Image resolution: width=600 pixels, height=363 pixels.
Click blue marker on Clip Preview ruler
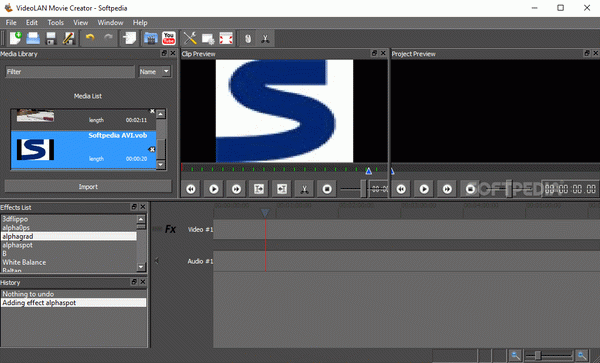368,171
